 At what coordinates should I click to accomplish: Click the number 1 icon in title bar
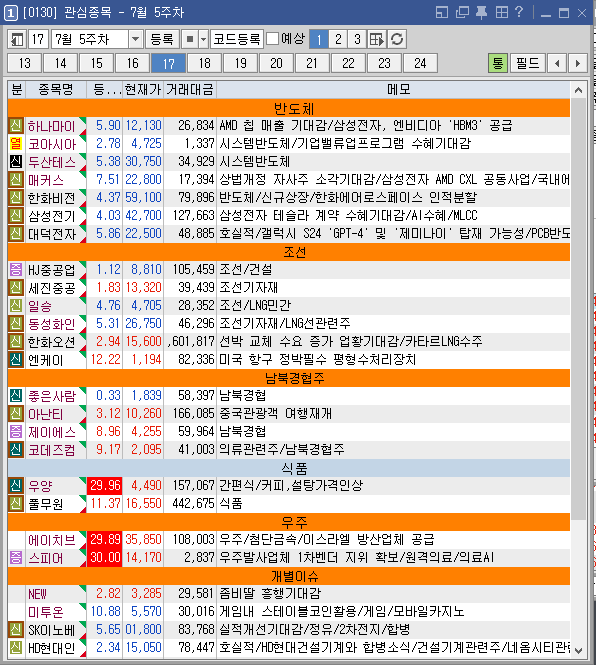click(10, 13)
